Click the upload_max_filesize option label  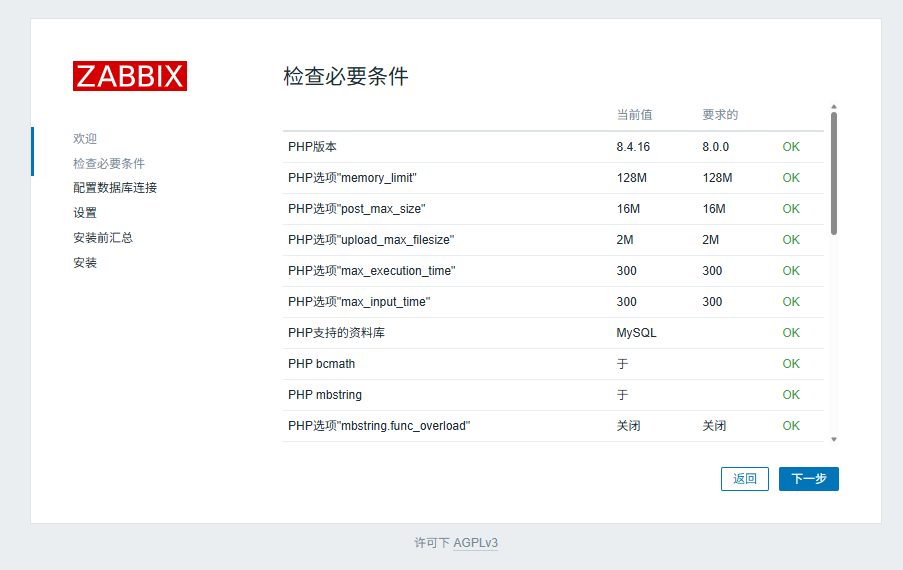coord(371,240)
